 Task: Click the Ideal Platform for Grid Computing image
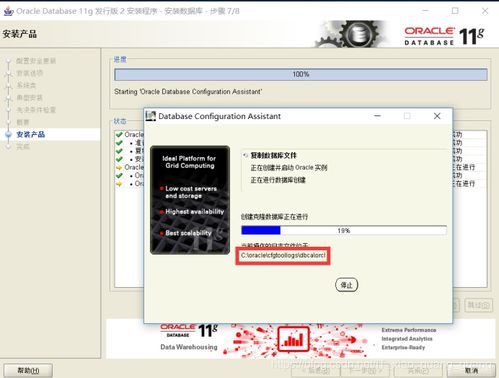(190, 200)
